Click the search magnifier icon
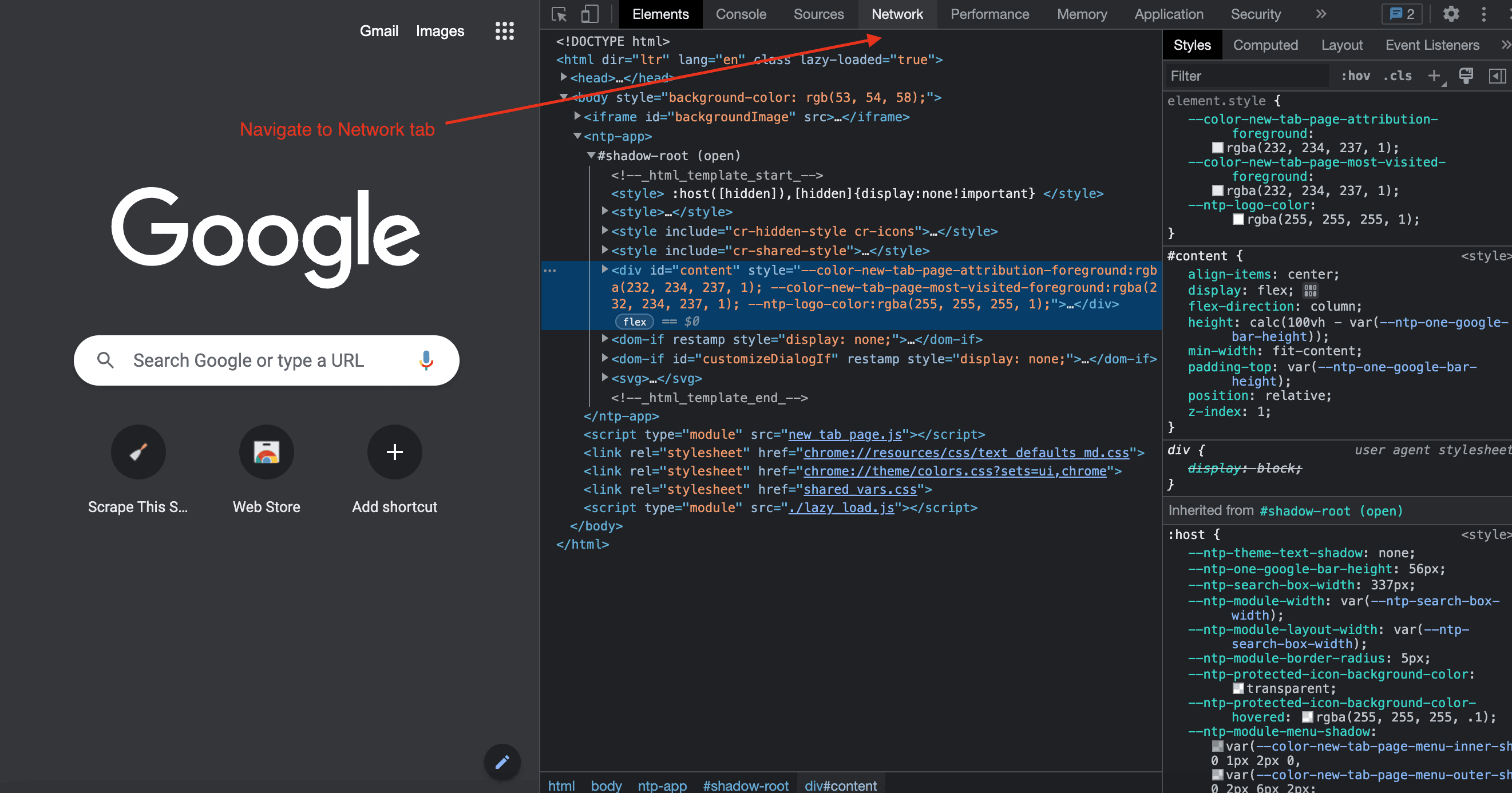The height and width of the screenshot is (793, 1512). (106, 360)
